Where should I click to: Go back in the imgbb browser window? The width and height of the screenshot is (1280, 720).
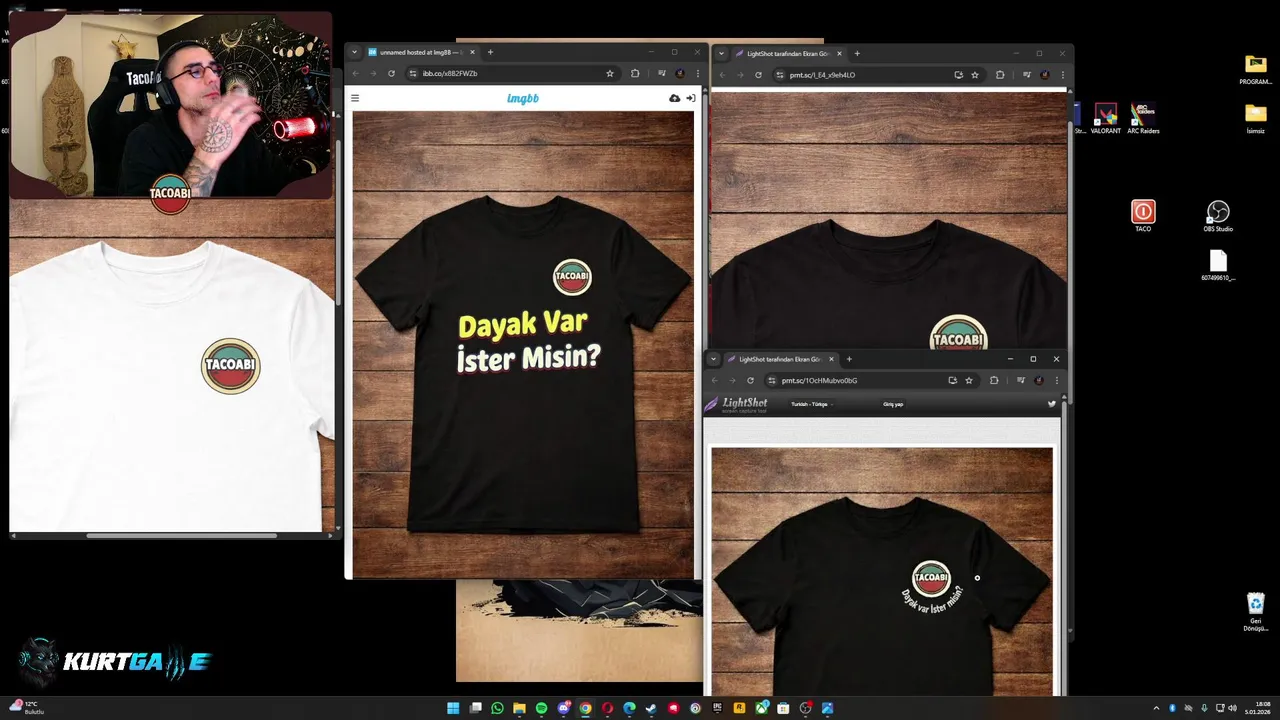pos(355,73)
